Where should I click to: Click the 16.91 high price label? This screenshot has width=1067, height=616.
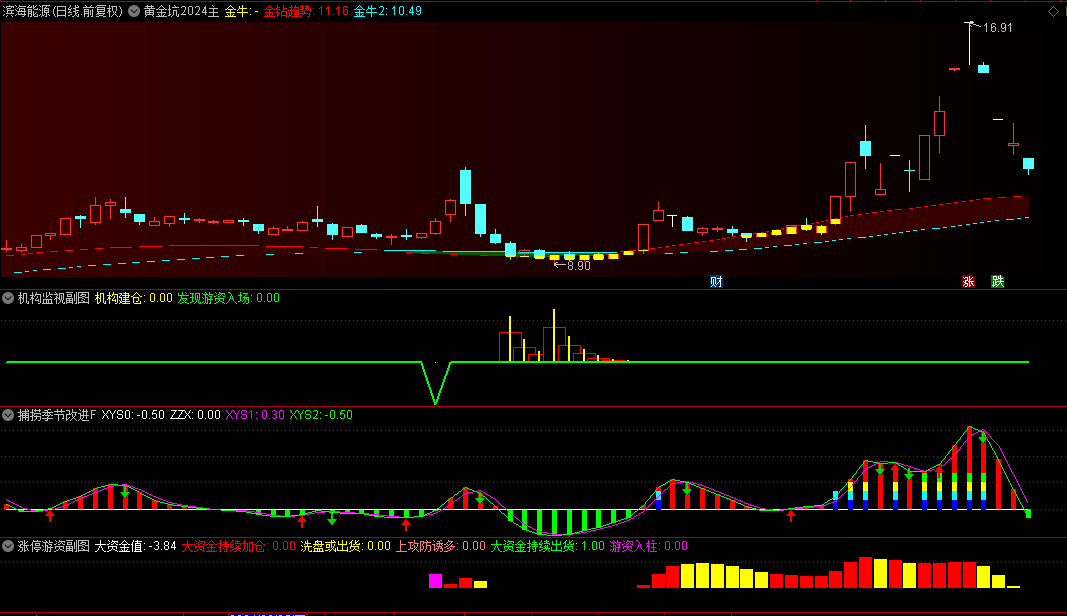[x=998, y=28]
